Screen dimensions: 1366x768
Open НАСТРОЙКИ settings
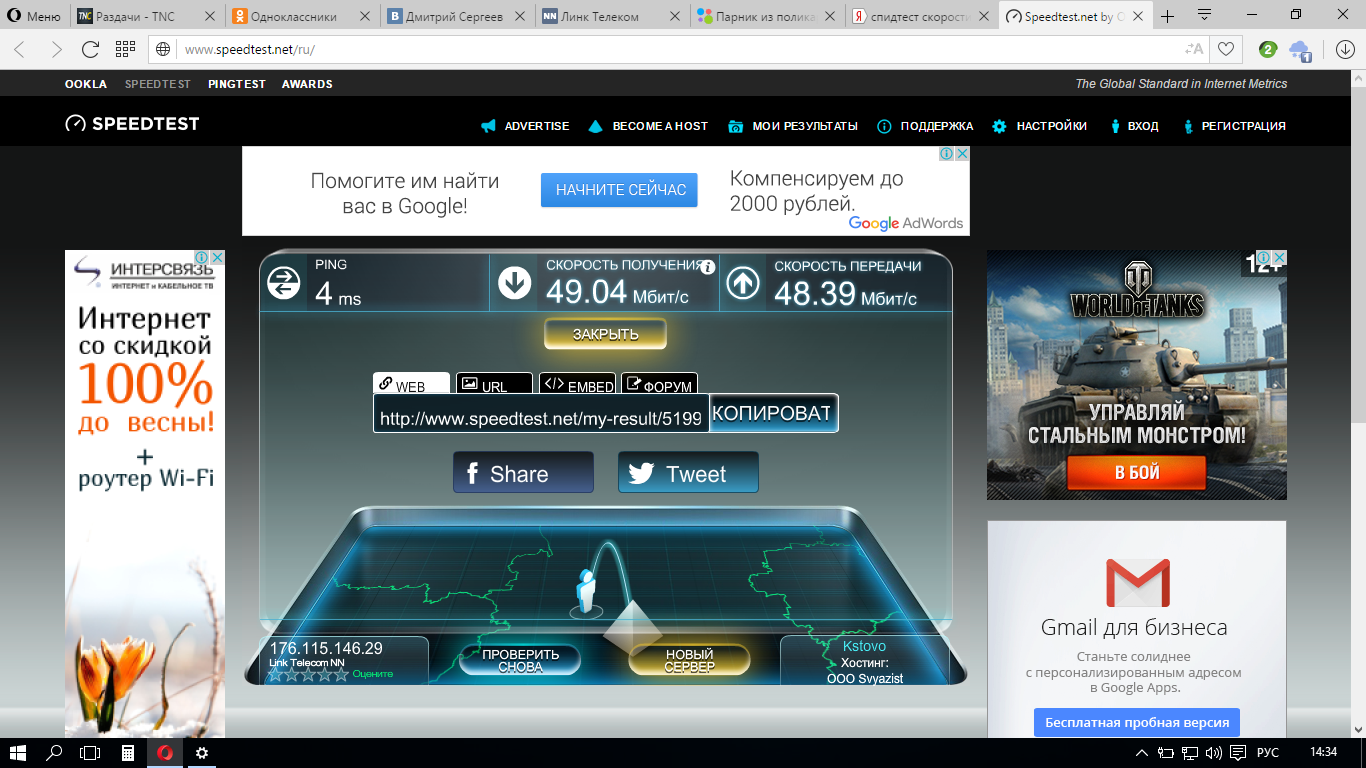(1039, 126)
